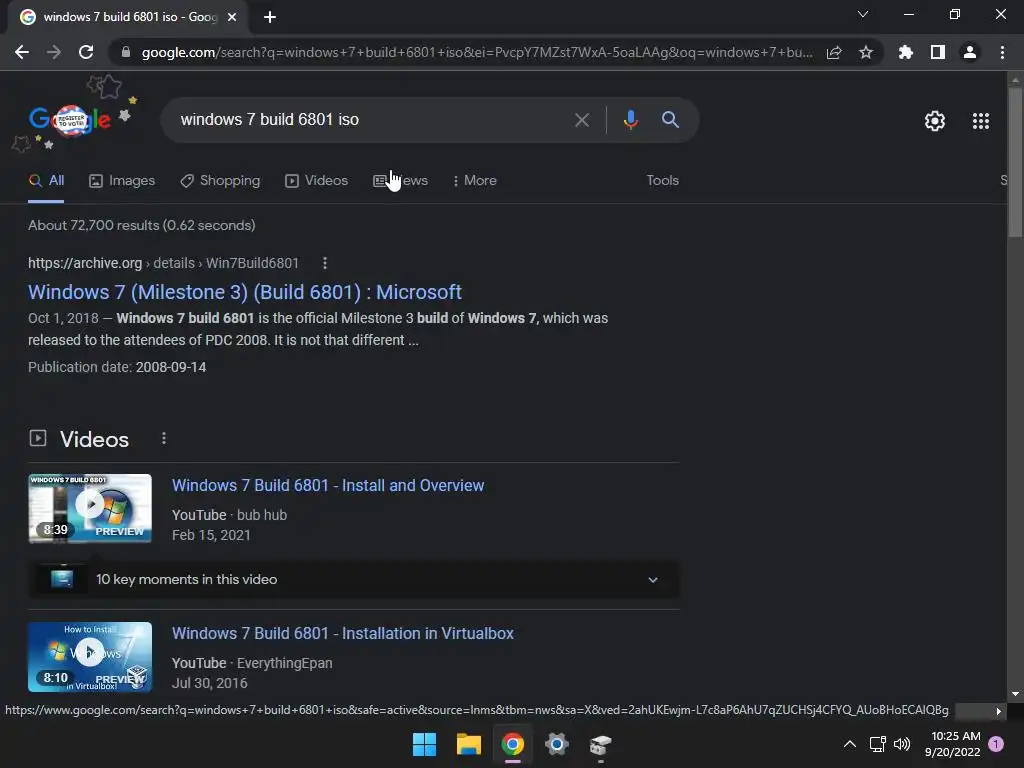
Task: Click 'About 72,700 results' text
Action: tap(142, 225)
